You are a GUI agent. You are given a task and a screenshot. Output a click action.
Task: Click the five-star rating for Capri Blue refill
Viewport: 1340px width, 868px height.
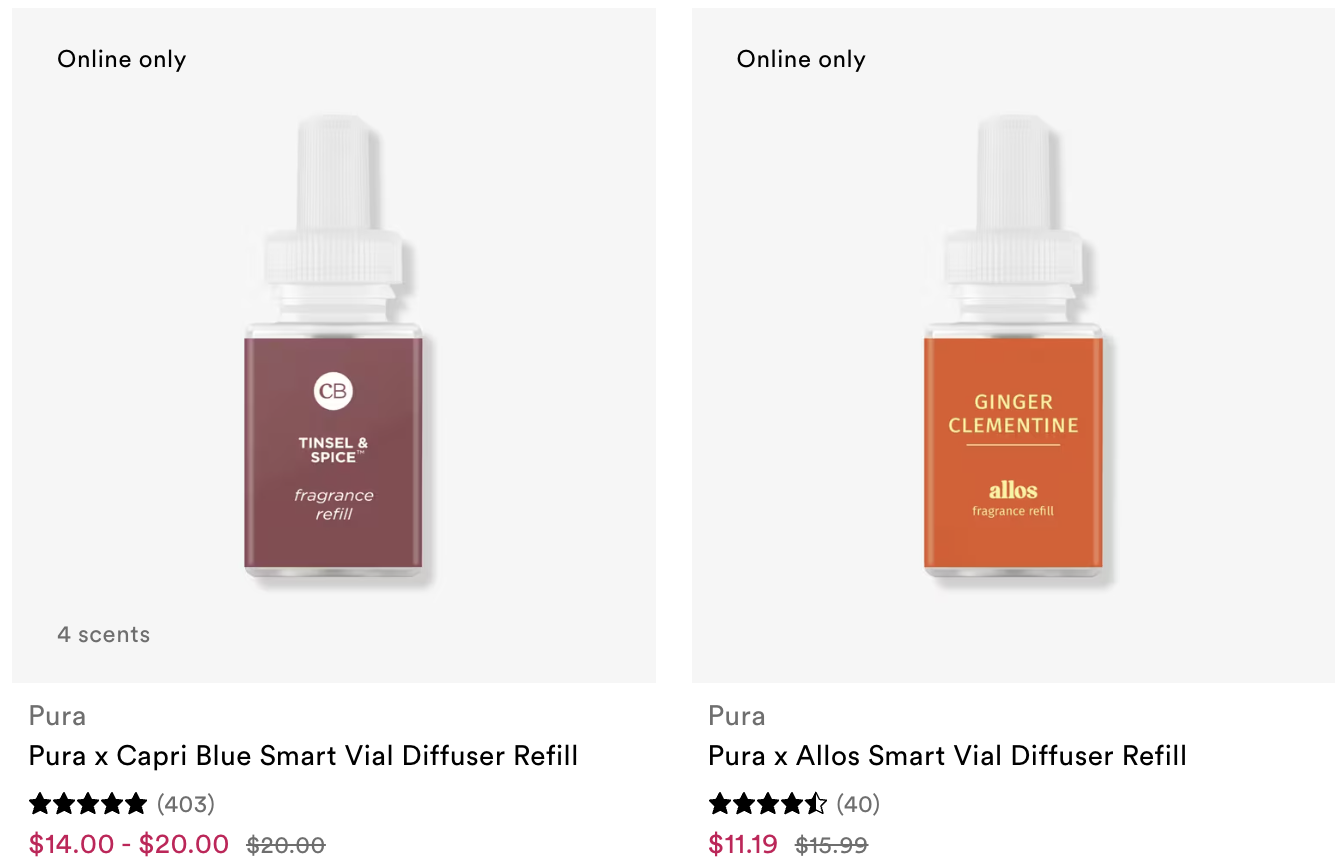(88, 804)
